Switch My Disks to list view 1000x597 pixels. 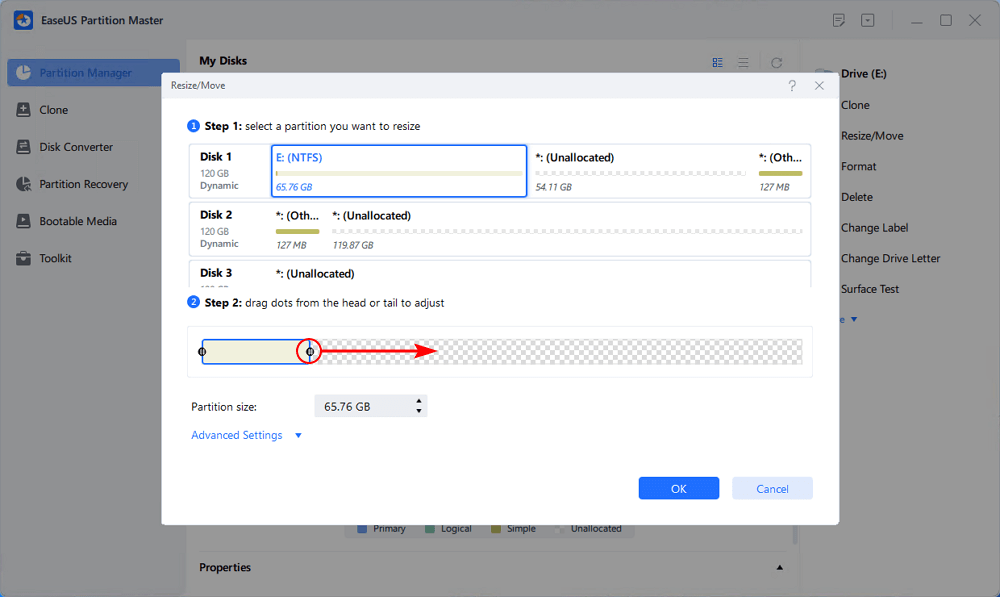click(x=743, y=62)
